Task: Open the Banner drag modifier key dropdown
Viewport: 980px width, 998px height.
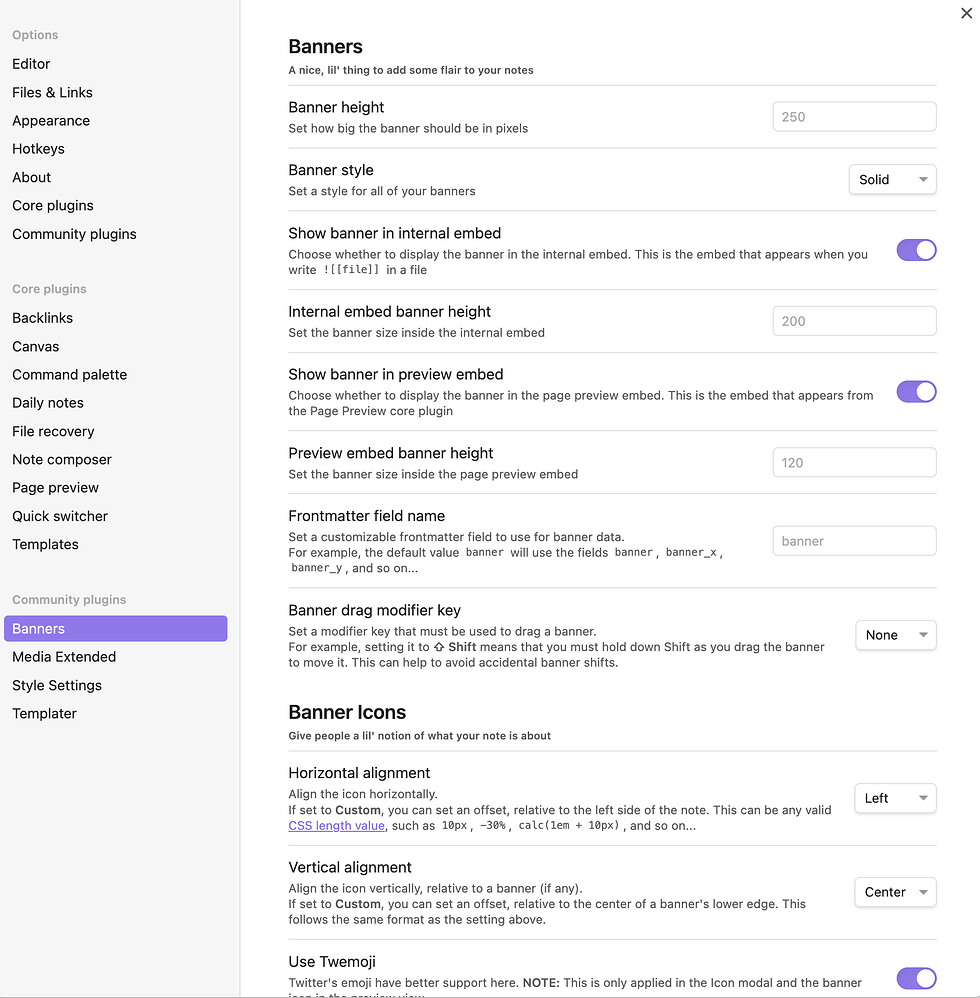Action: point(894,635)
